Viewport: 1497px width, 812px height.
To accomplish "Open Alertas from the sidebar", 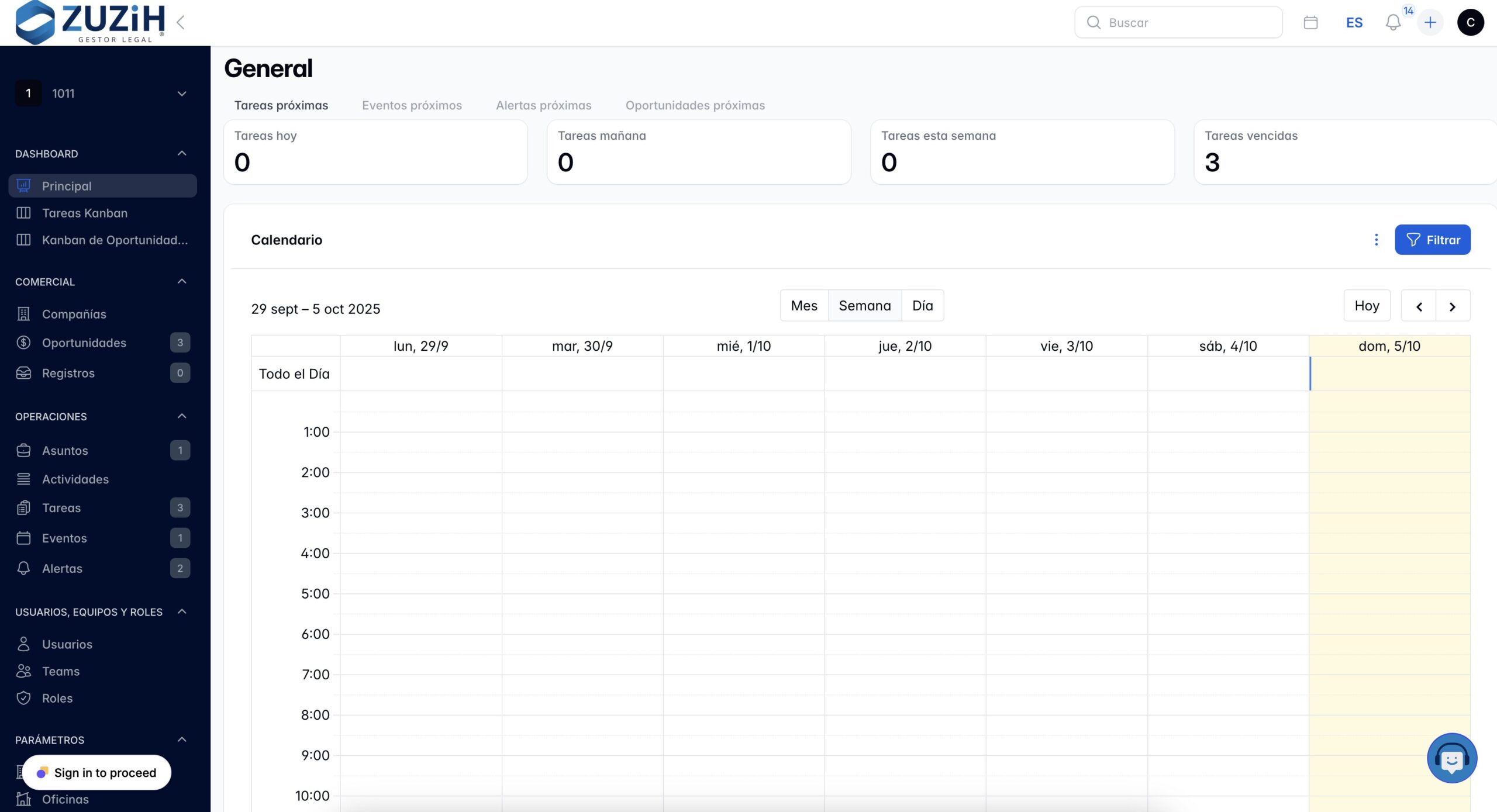I will coord(62,568).
